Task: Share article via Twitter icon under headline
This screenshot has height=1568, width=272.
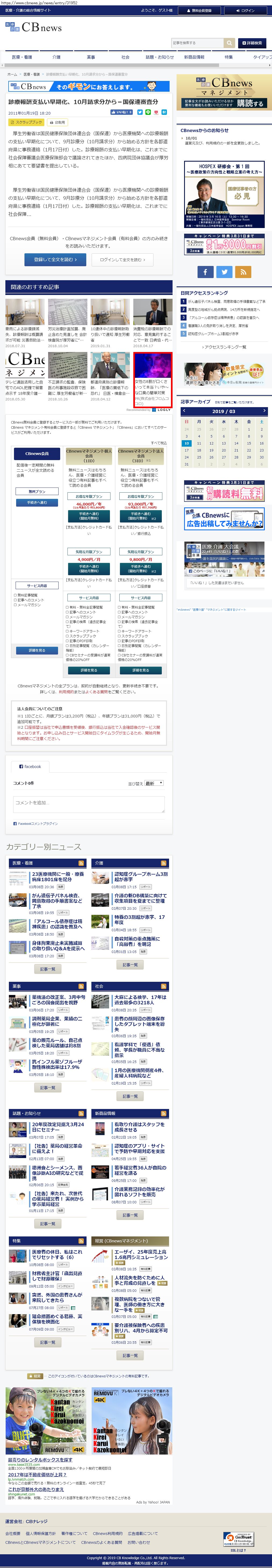Action: point(140,112)
